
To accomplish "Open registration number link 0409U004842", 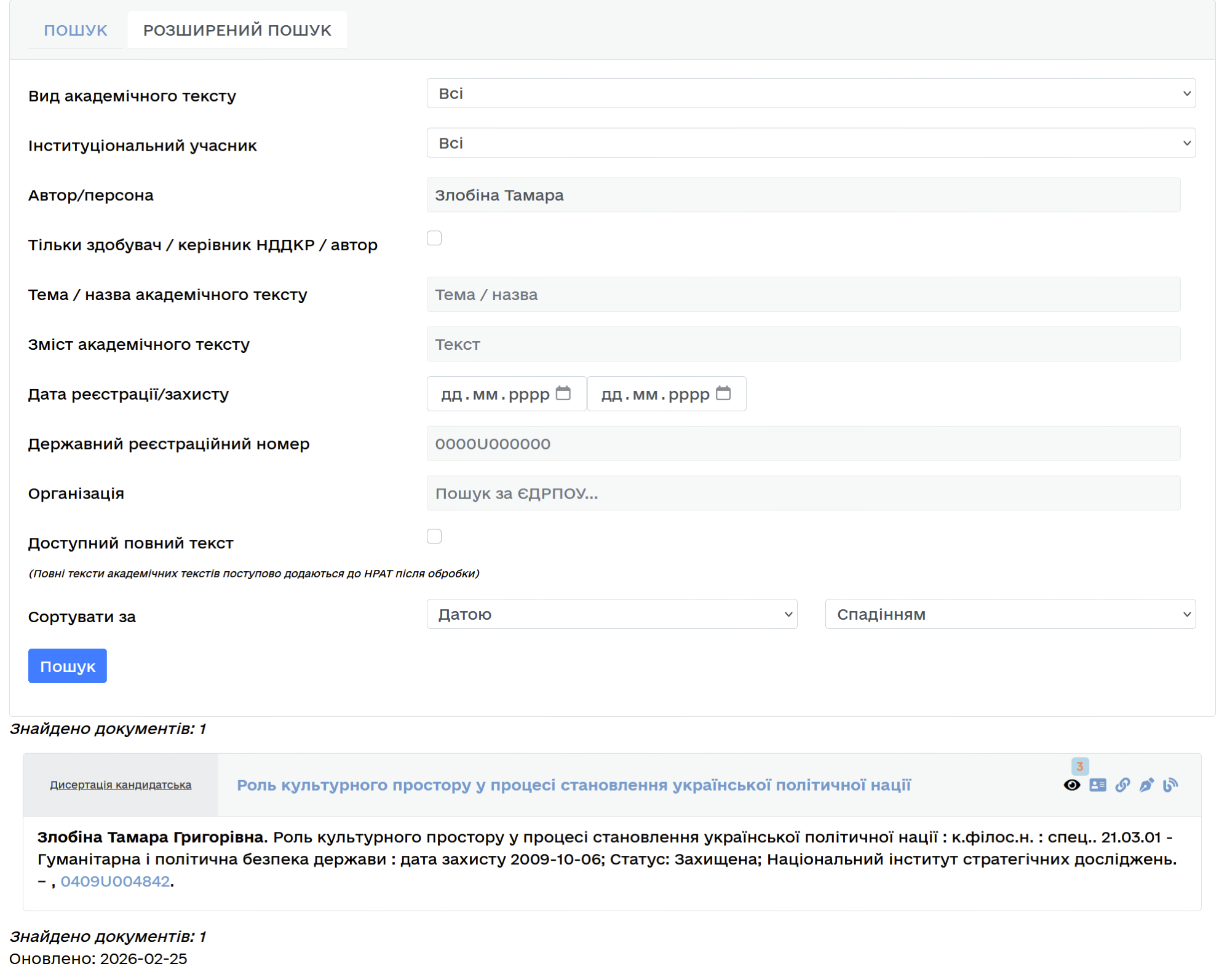I will click(x=115, y=881).
